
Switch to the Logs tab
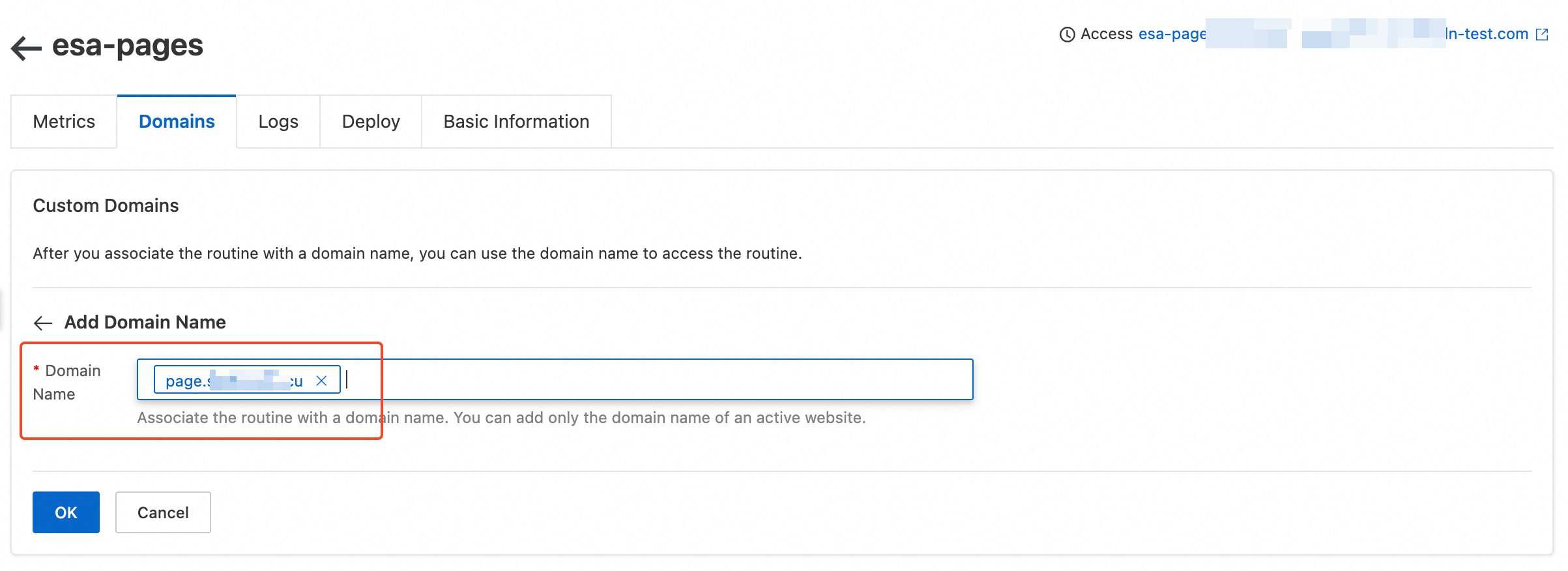[278, 122]
